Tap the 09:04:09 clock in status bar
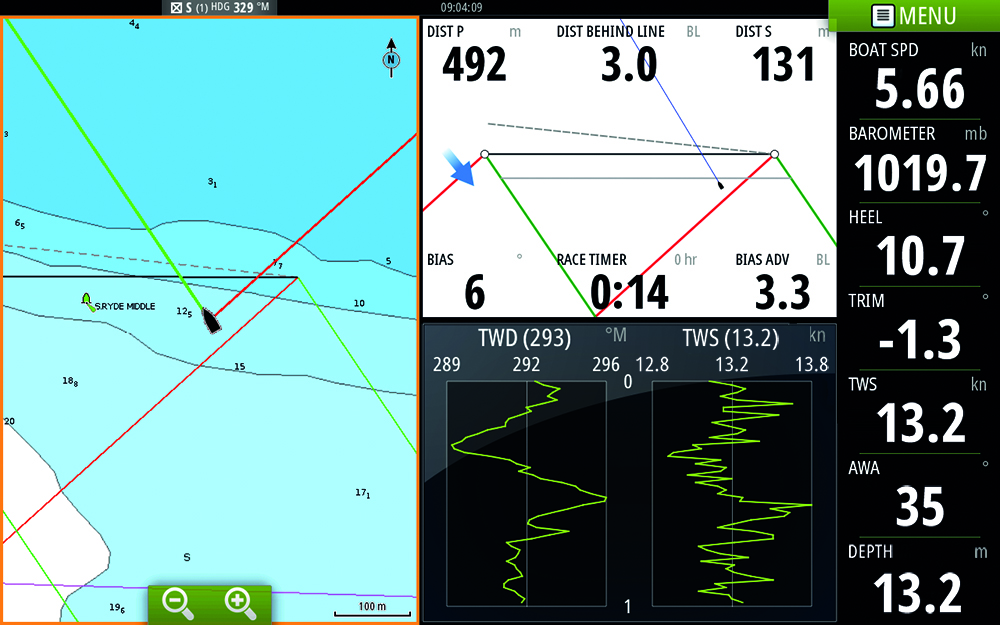 (462, 8)
